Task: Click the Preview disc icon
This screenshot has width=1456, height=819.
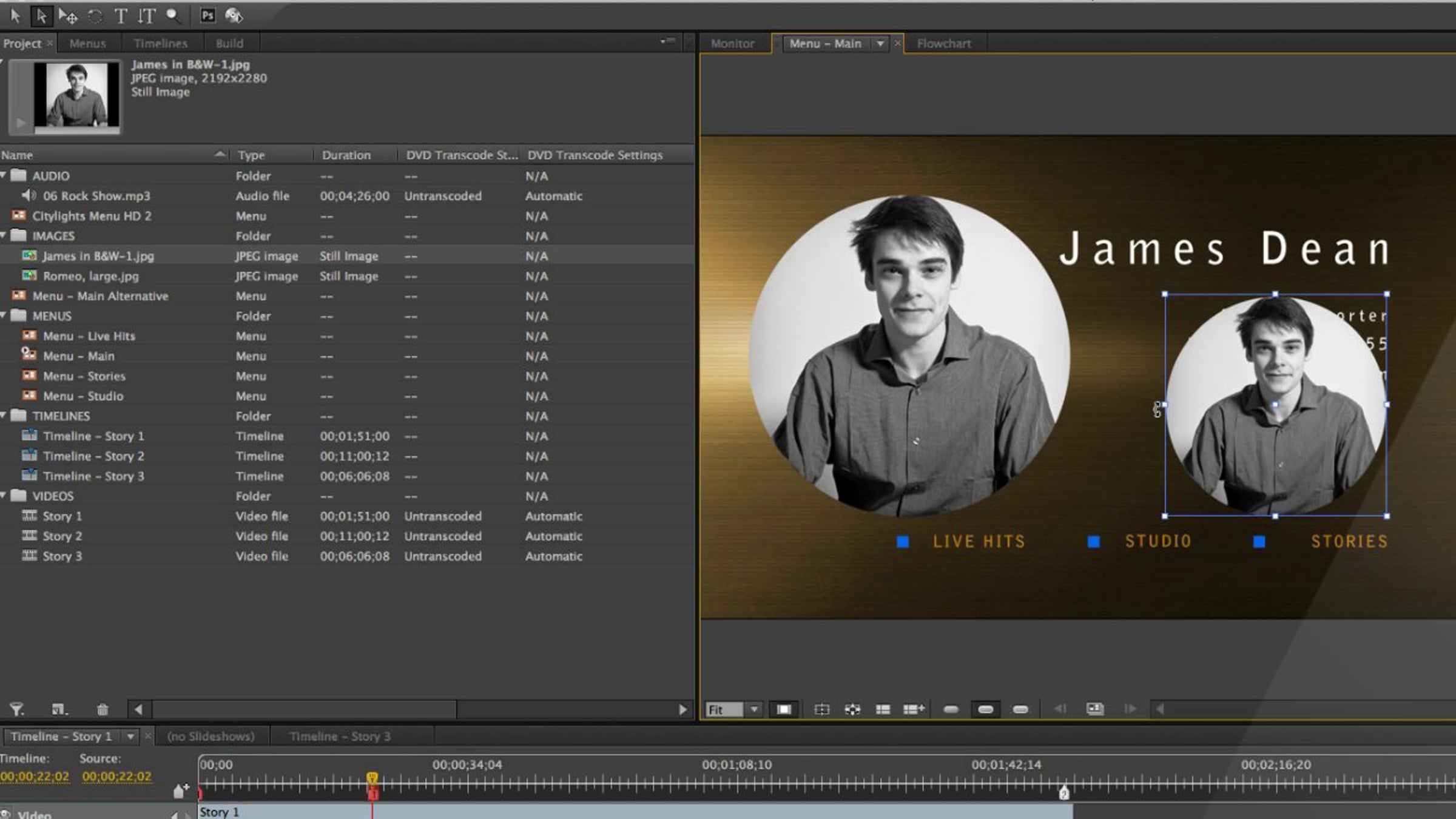Action: point(234,16)
